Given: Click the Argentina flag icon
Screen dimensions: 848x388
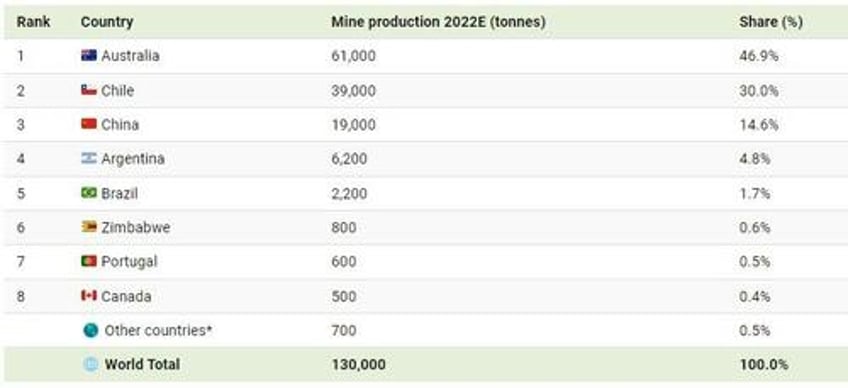Looking at the screenshot, I should point(89,158).
